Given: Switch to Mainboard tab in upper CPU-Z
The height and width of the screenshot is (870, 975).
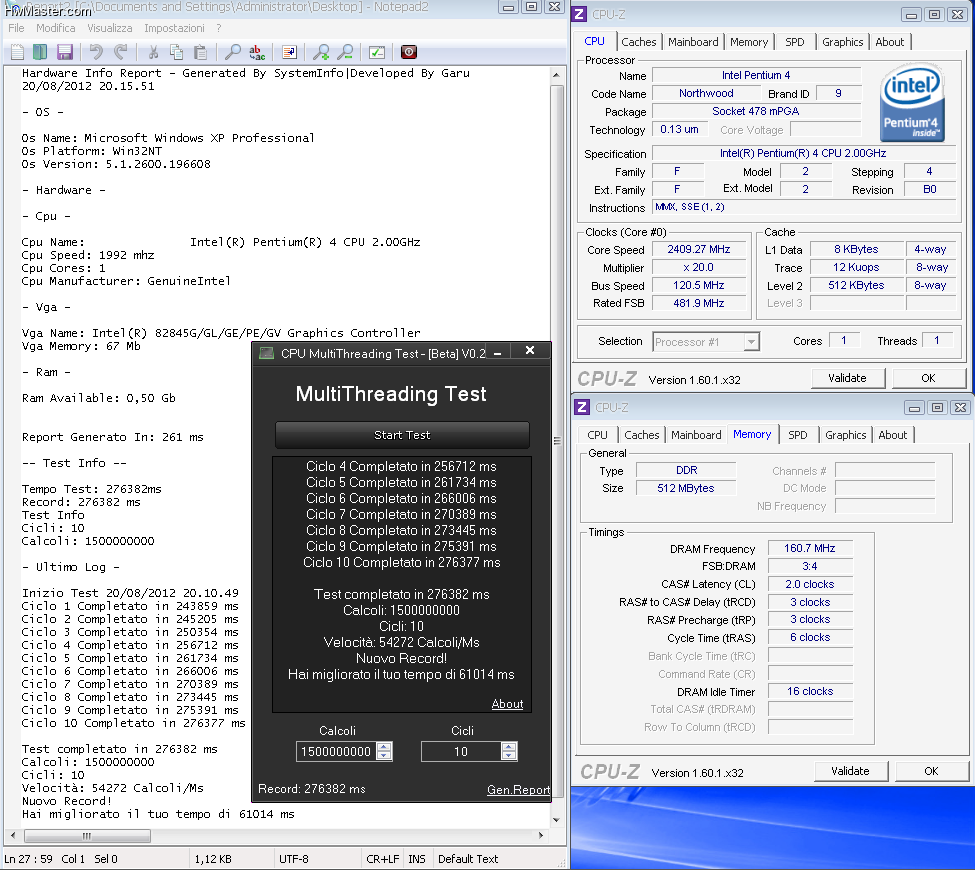Looking at the screenshot, I should (693, 42).
